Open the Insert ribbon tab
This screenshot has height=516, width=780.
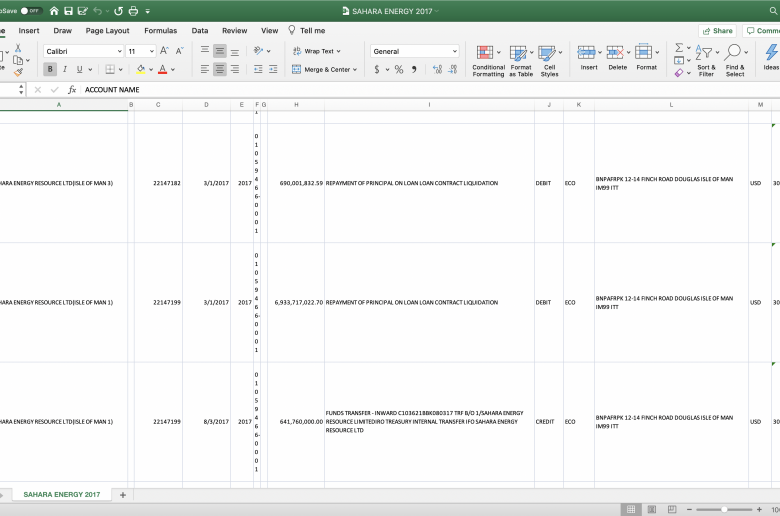[x=29, y=30]
